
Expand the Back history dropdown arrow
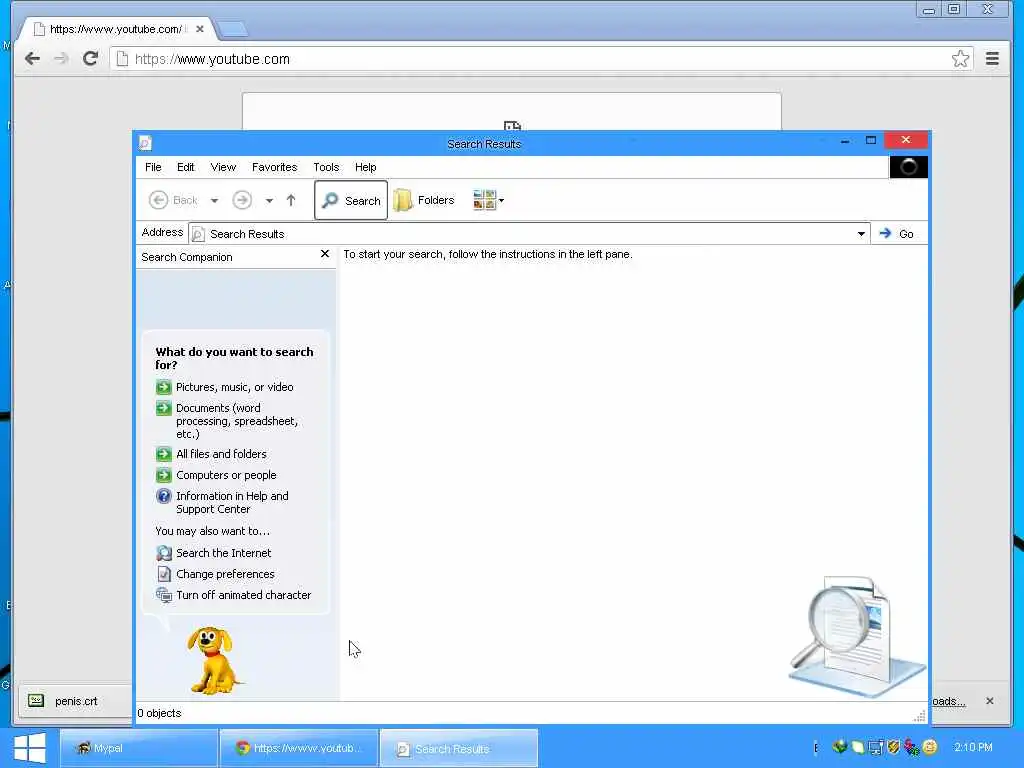(214, 200)
